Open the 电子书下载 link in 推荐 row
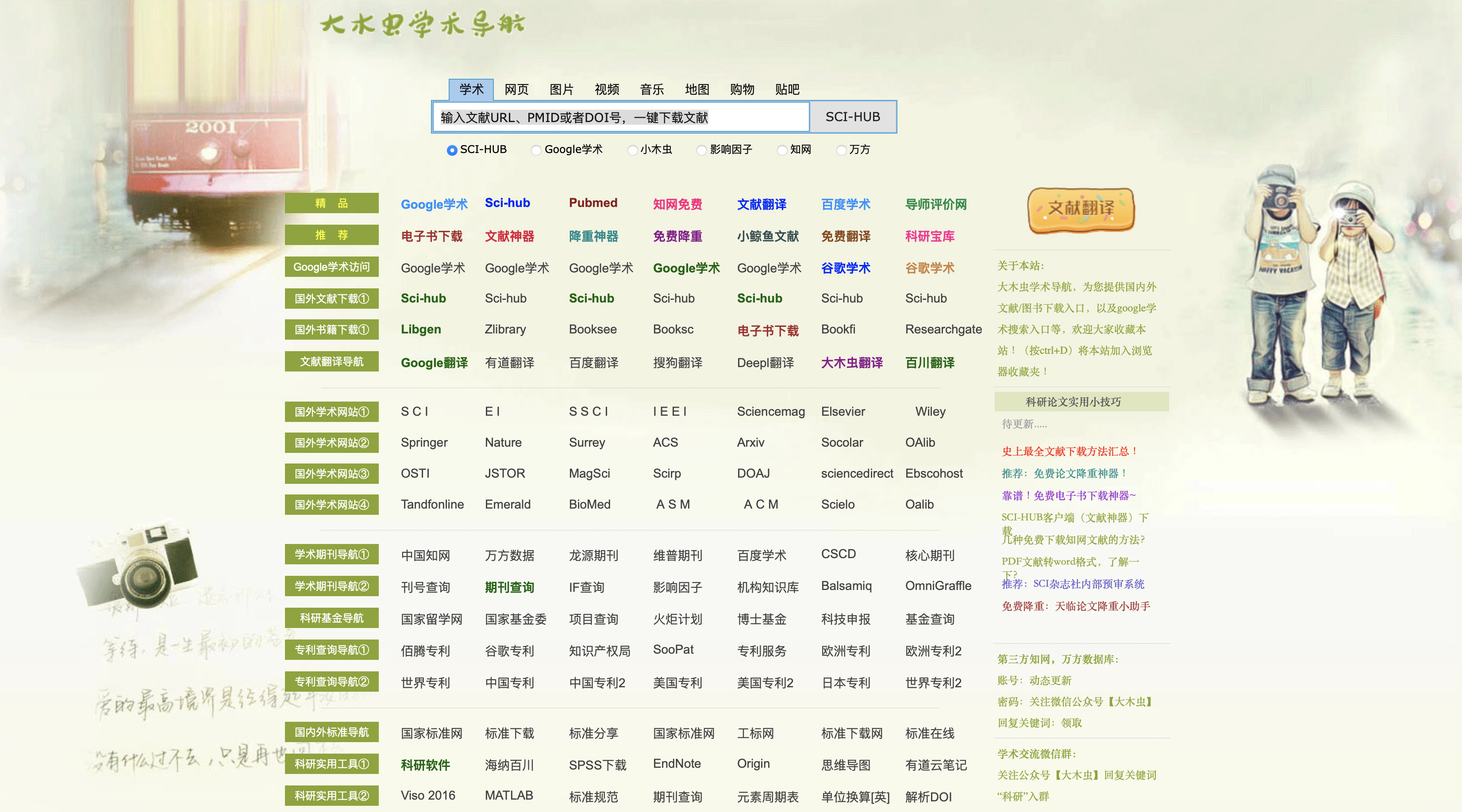Viewport: 1462px width, 812px height. pos(432,236)
